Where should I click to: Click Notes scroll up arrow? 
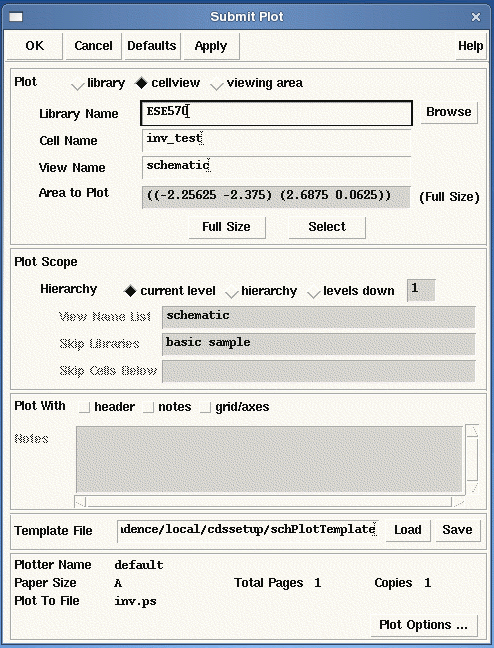point(473,431)
